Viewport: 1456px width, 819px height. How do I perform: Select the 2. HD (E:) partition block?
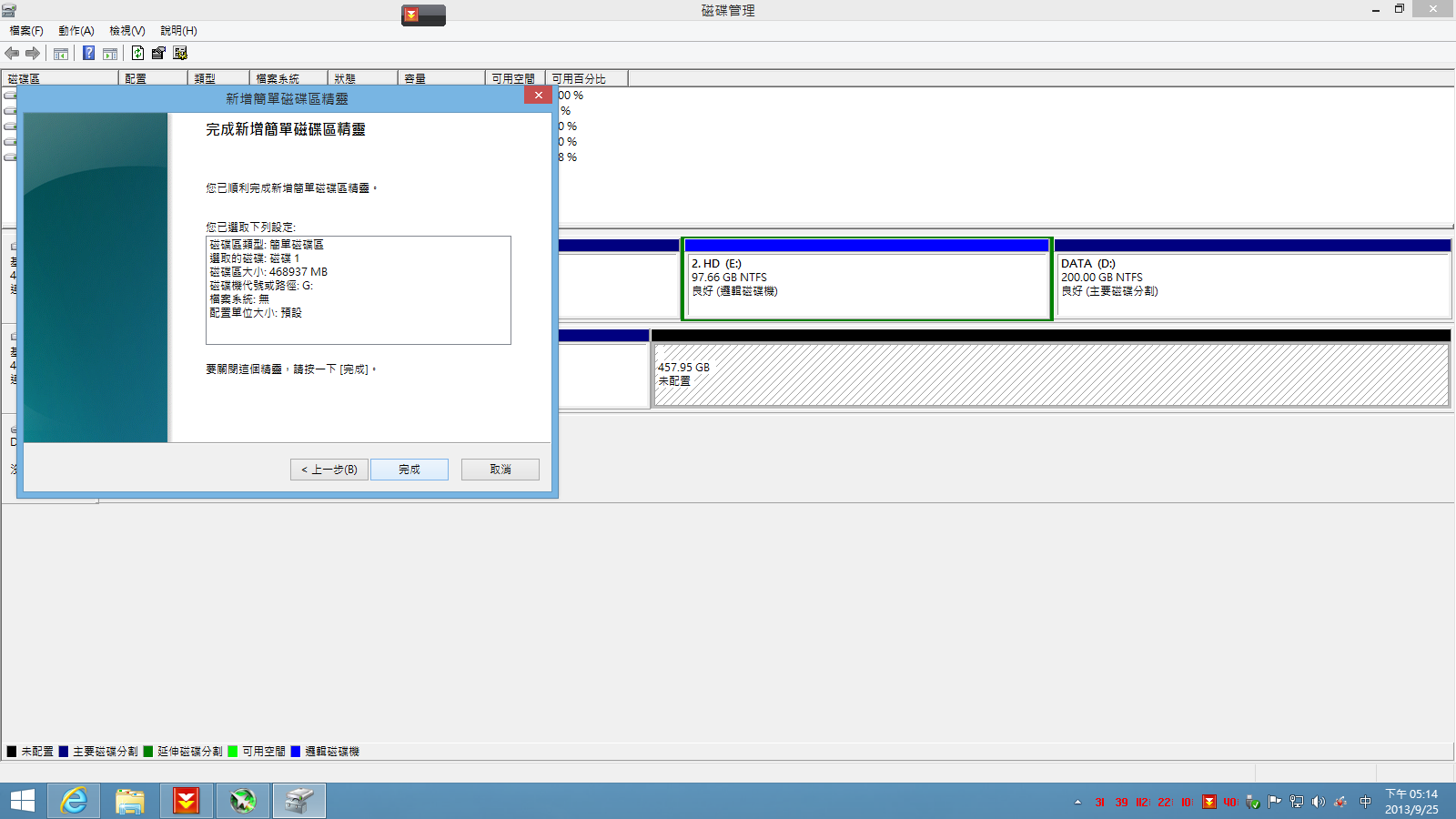tap(867, 279)
